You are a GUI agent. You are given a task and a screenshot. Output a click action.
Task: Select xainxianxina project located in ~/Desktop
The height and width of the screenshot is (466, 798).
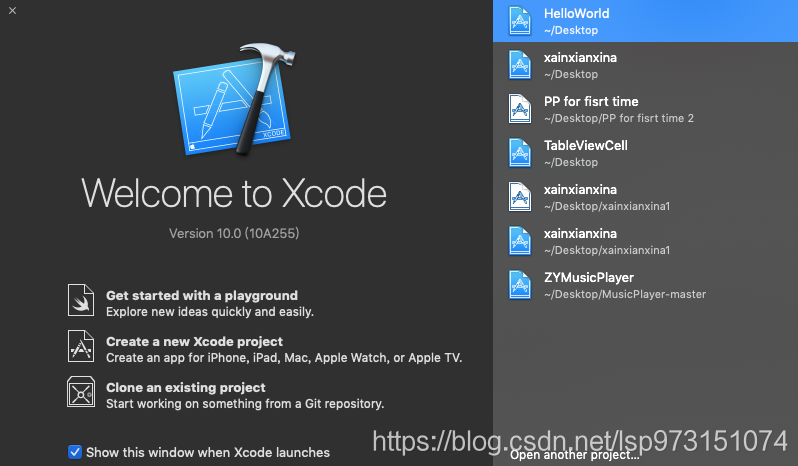[x=645, y=65]
